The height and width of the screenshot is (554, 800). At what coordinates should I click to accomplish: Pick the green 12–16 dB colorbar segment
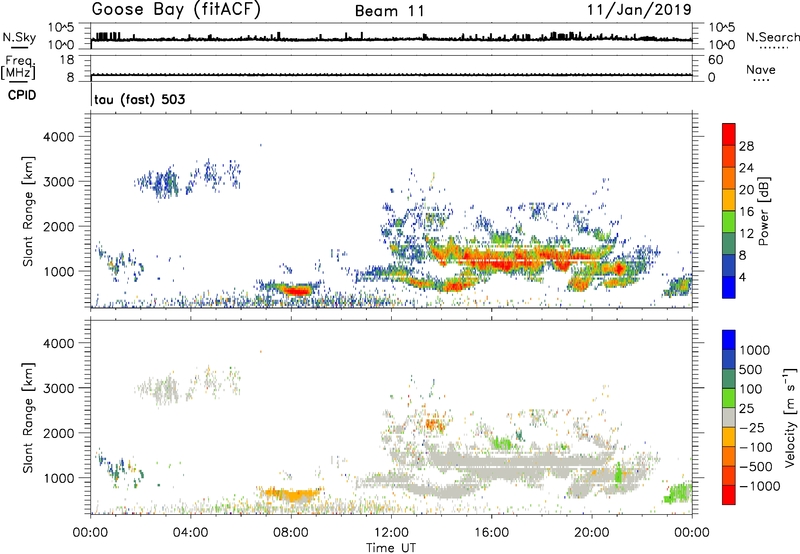coord(729,222)
